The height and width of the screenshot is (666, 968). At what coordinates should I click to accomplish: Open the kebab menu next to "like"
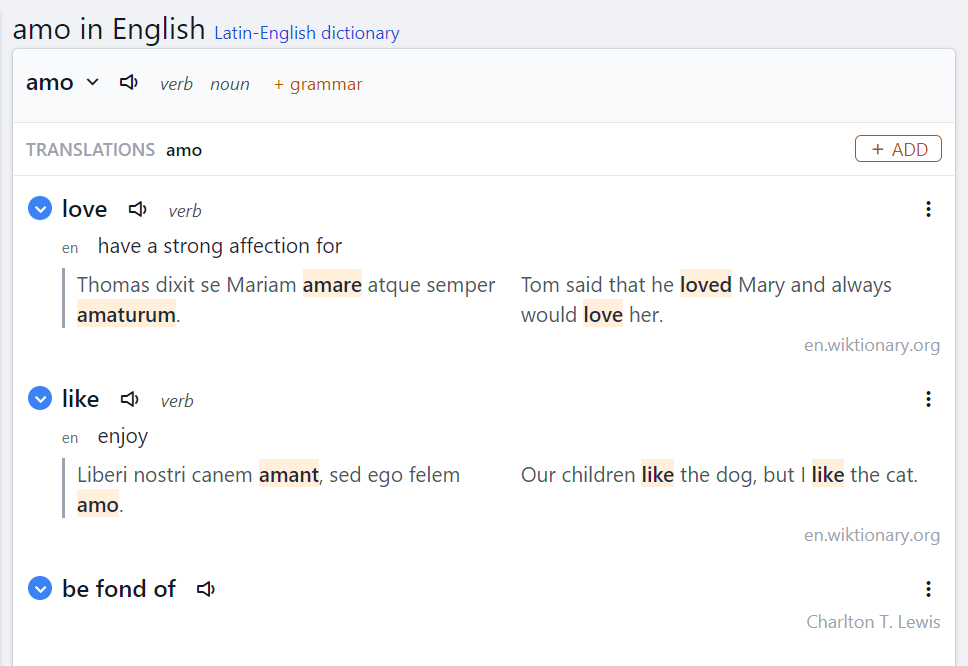[x=929, y=399]
